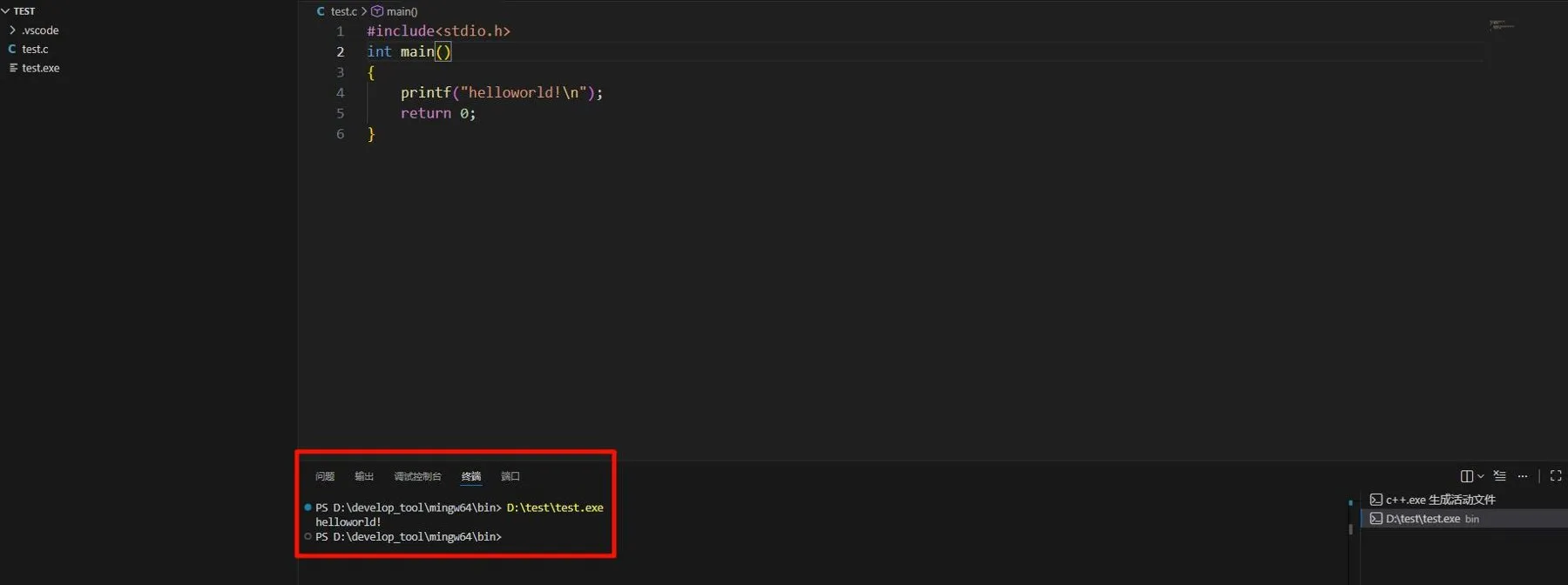
Task: Open the terminal panel more actions menu
Action: [1523, 476]
